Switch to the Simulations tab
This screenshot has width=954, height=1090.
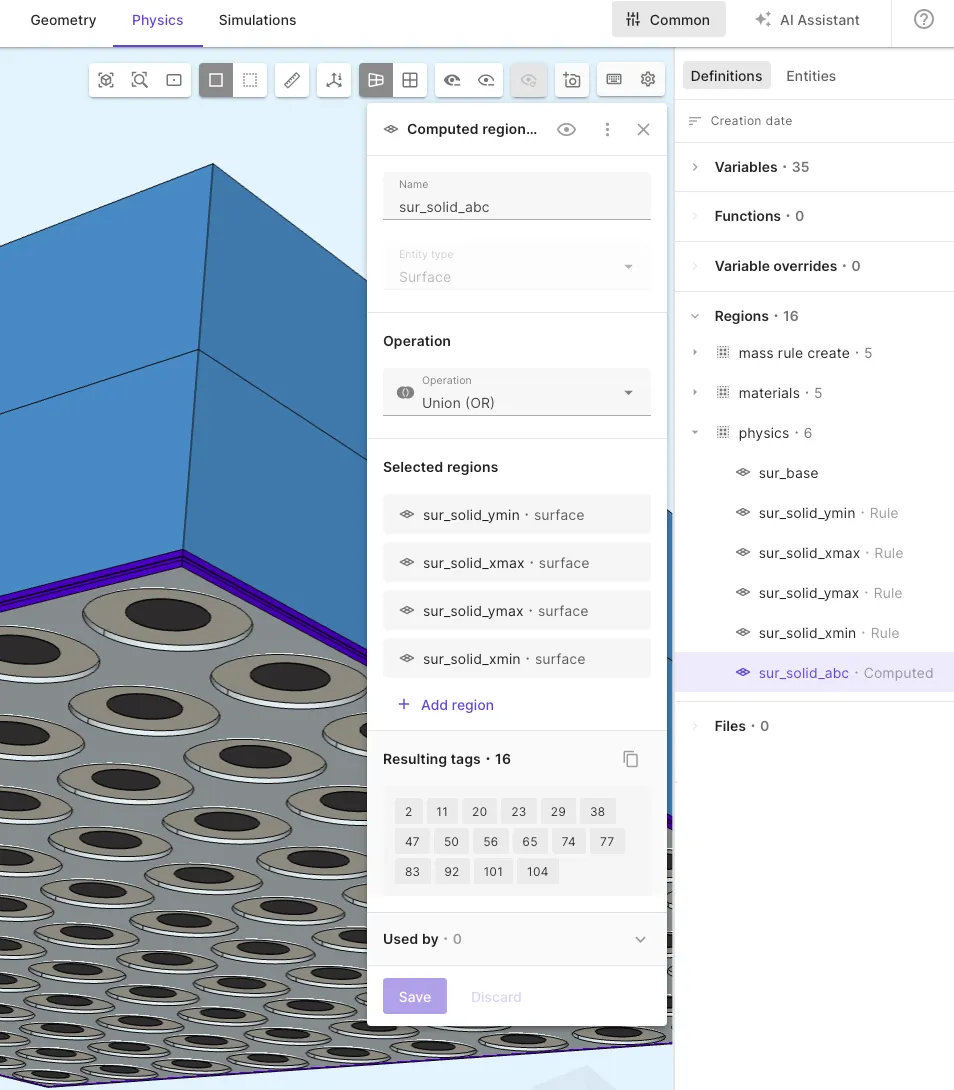click(x=257, y=20)
